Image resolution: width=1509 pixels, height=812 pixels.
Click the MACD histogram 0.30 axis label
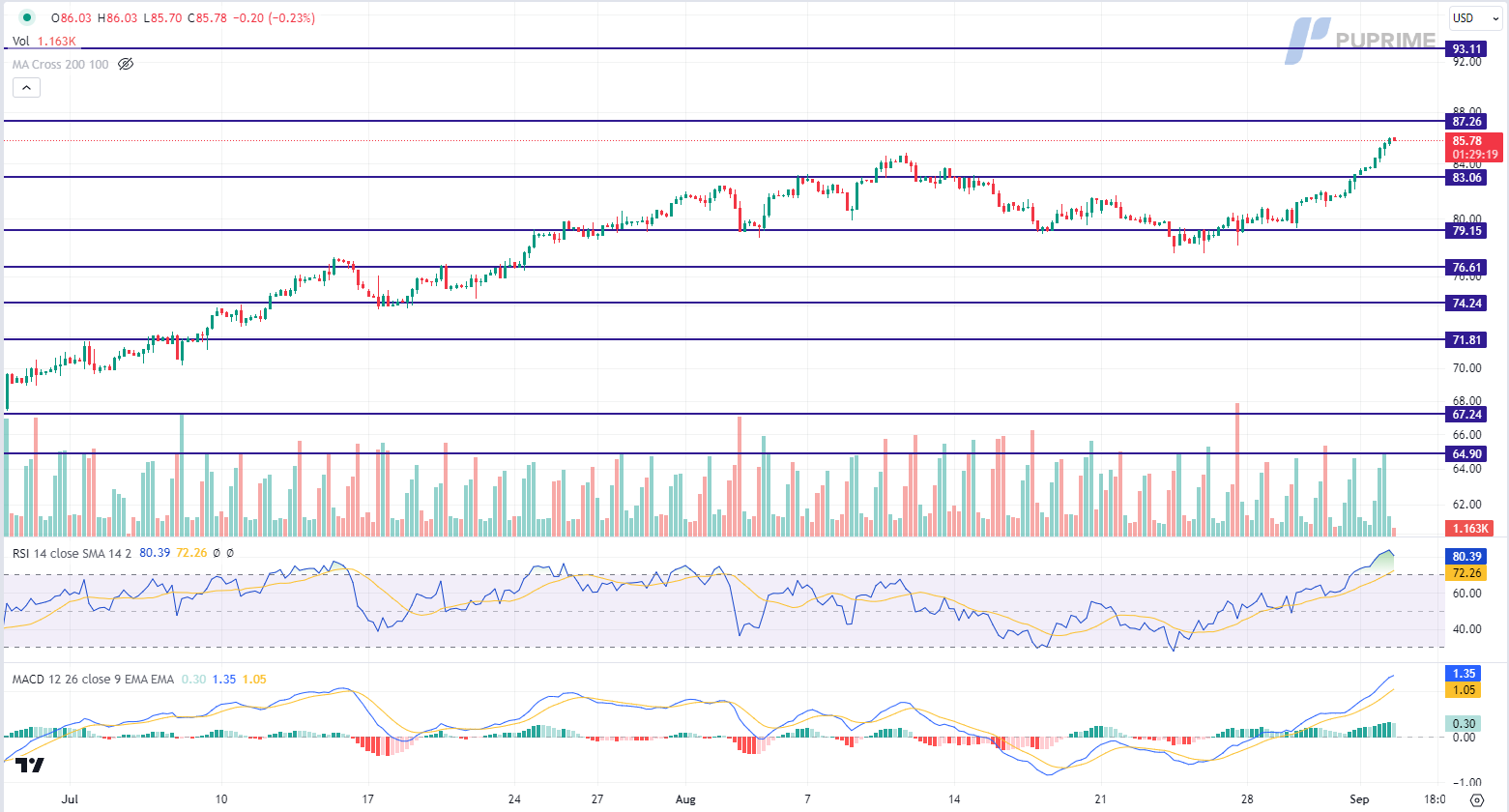click(x=1464, y=724)
